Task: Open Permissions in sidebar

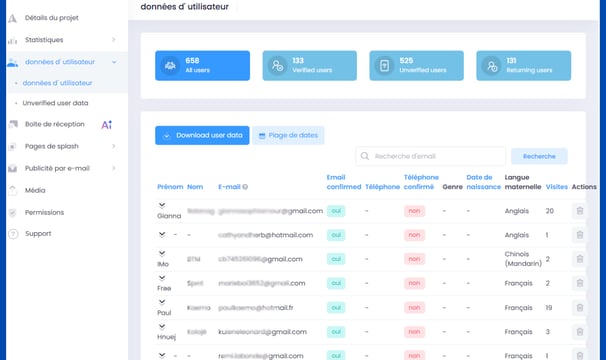Action: click(44, 212)
